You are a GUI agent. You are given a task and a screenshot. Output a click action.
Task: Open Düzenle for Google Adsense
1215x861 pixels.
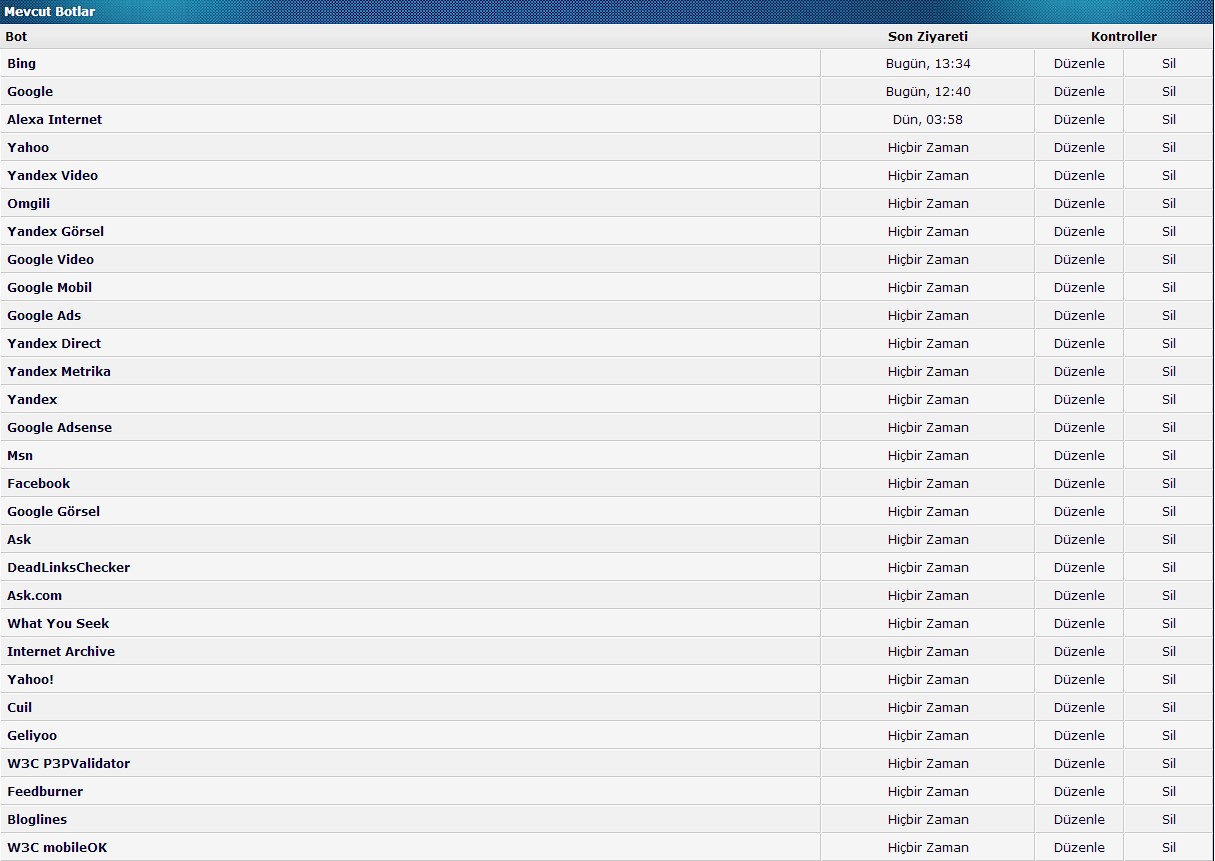(1079, 427)
